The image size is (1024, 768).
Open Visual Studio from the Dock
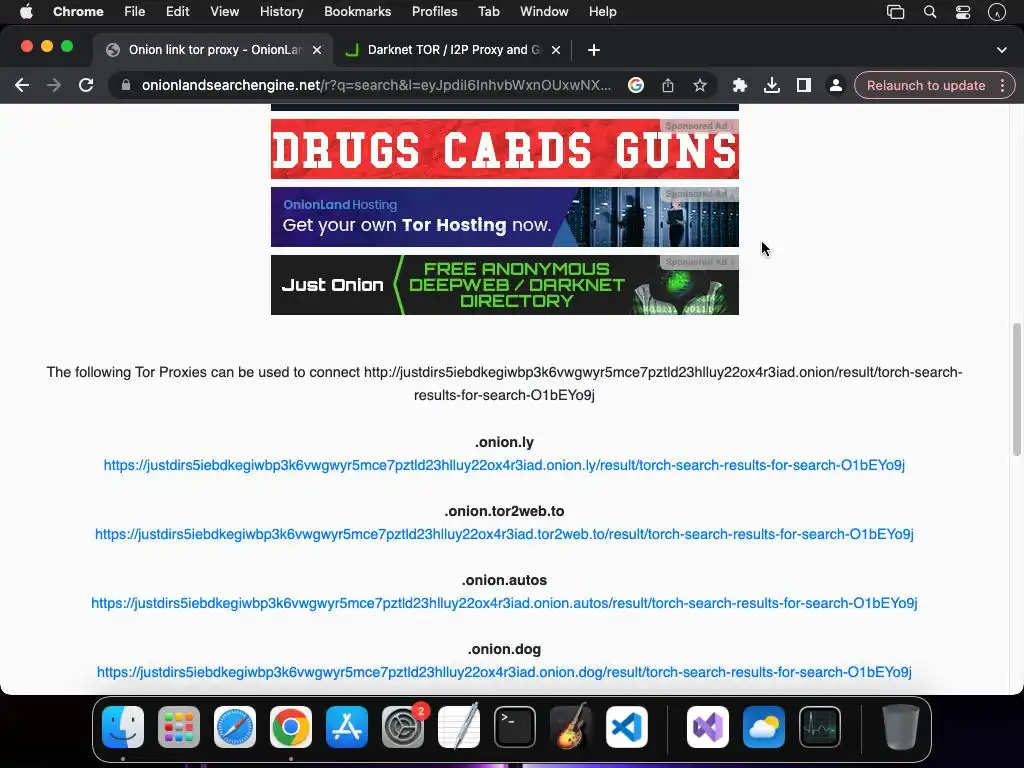[x=708, y=727]
